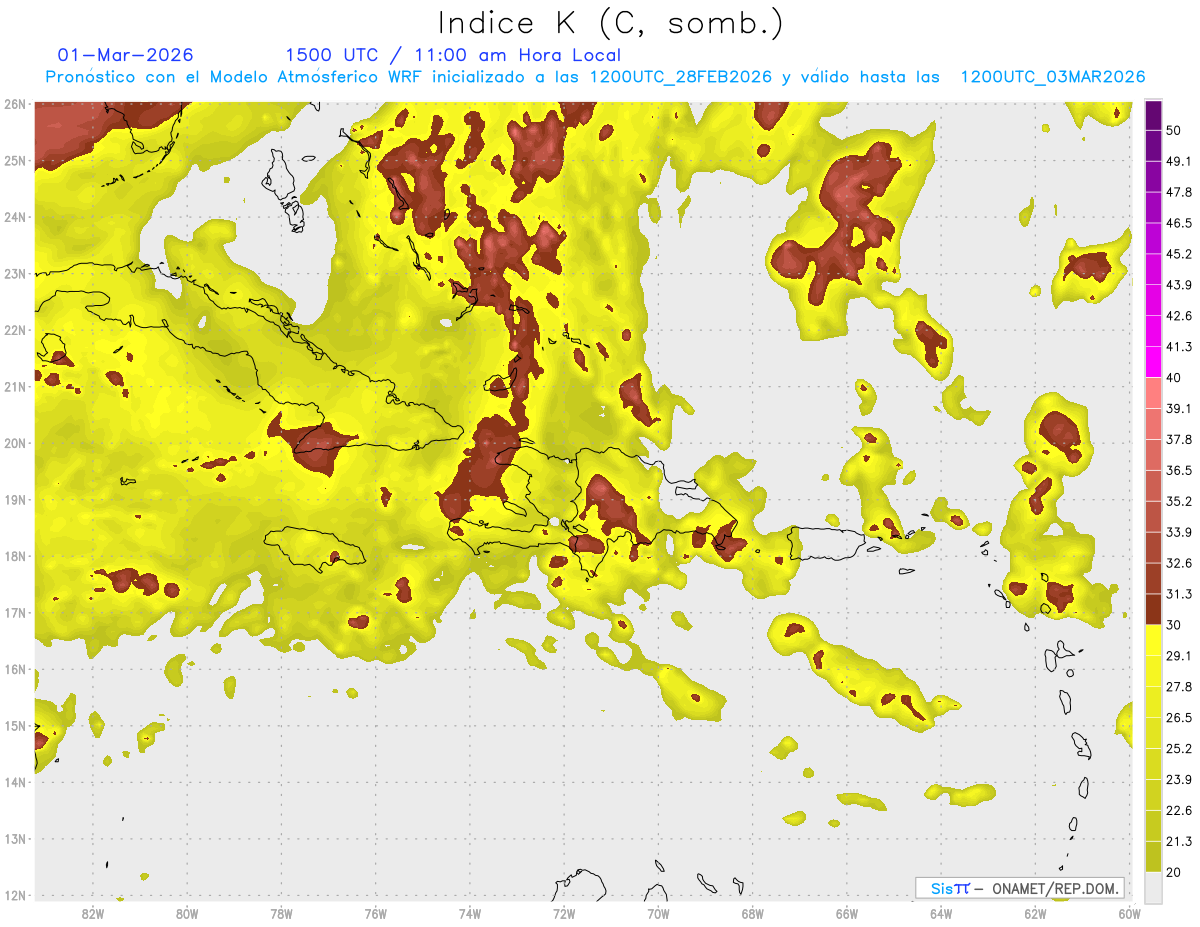Click the 14N latitude label
1200x927 pixels.
click(x=15, y=782)
